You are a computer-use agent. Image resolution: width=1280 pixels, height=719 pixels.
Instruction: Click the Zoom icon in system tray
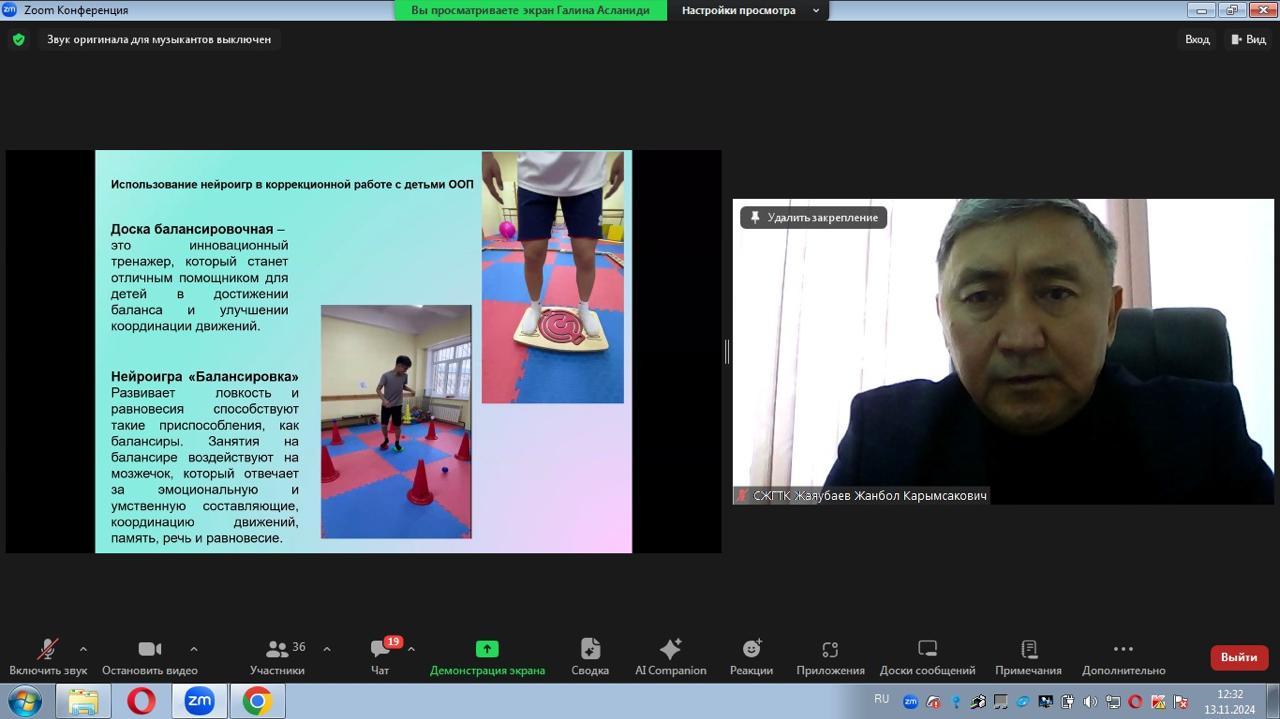(x=910, y=702)
